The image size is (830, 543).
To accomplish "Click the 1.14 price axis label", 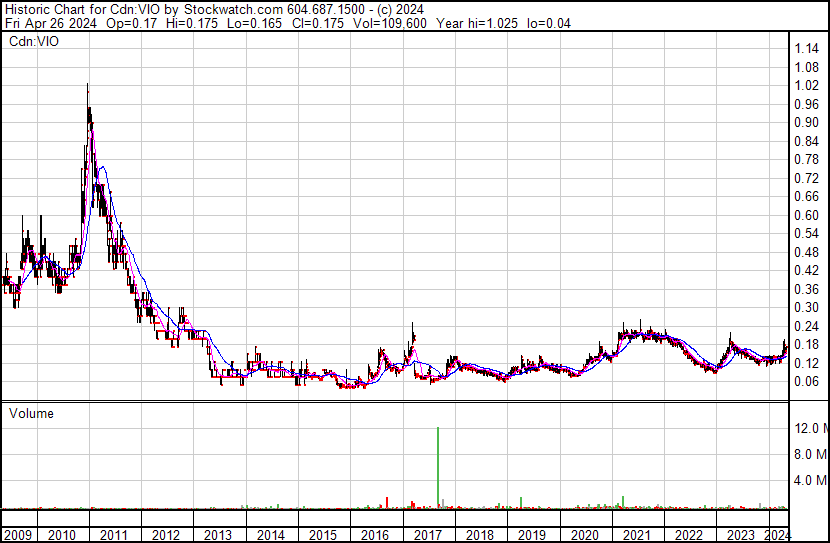I will click(x=807, y=49).
